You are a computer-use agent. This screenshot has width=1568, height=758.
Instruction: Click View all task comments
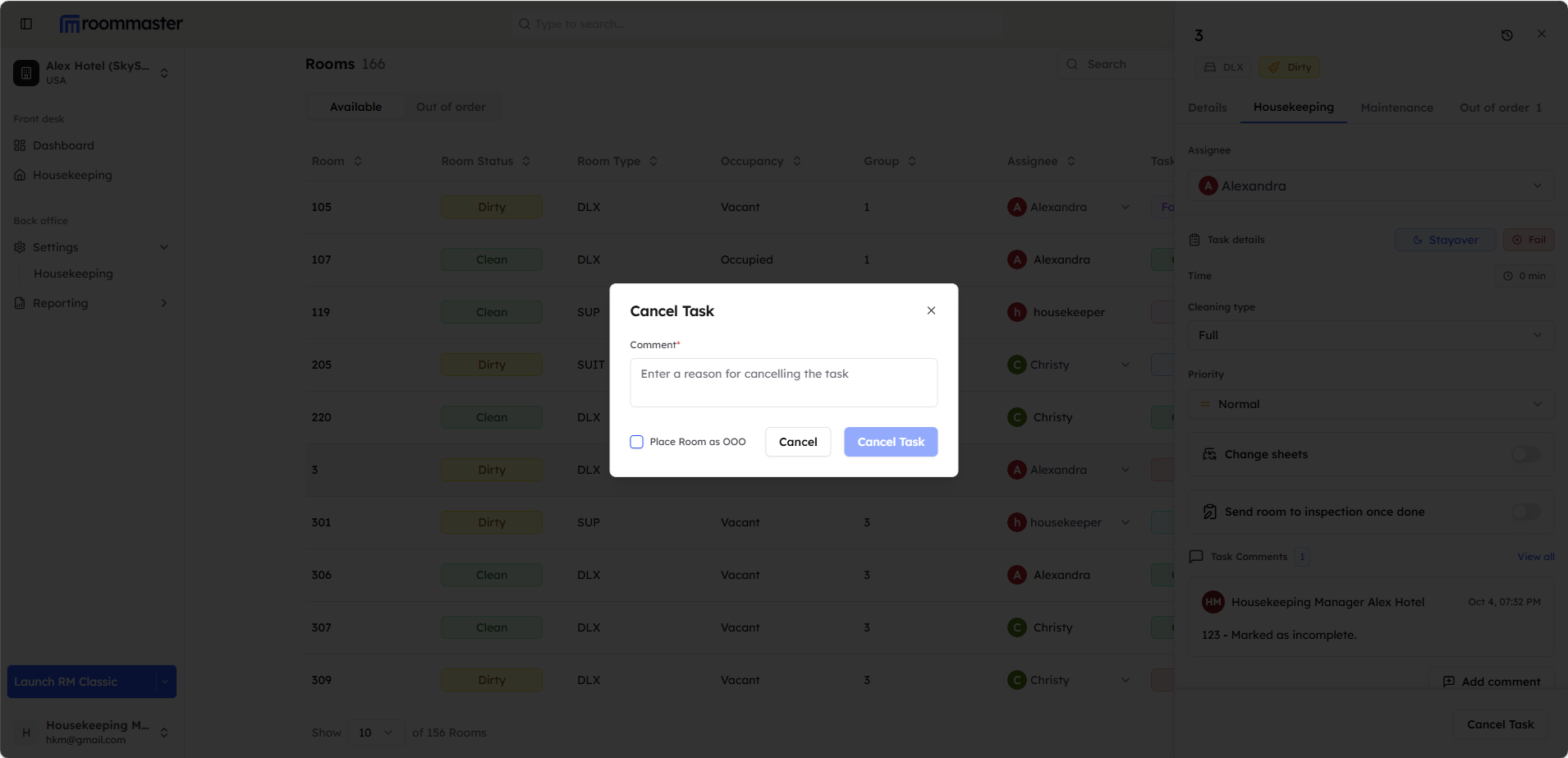point(1534,556)
